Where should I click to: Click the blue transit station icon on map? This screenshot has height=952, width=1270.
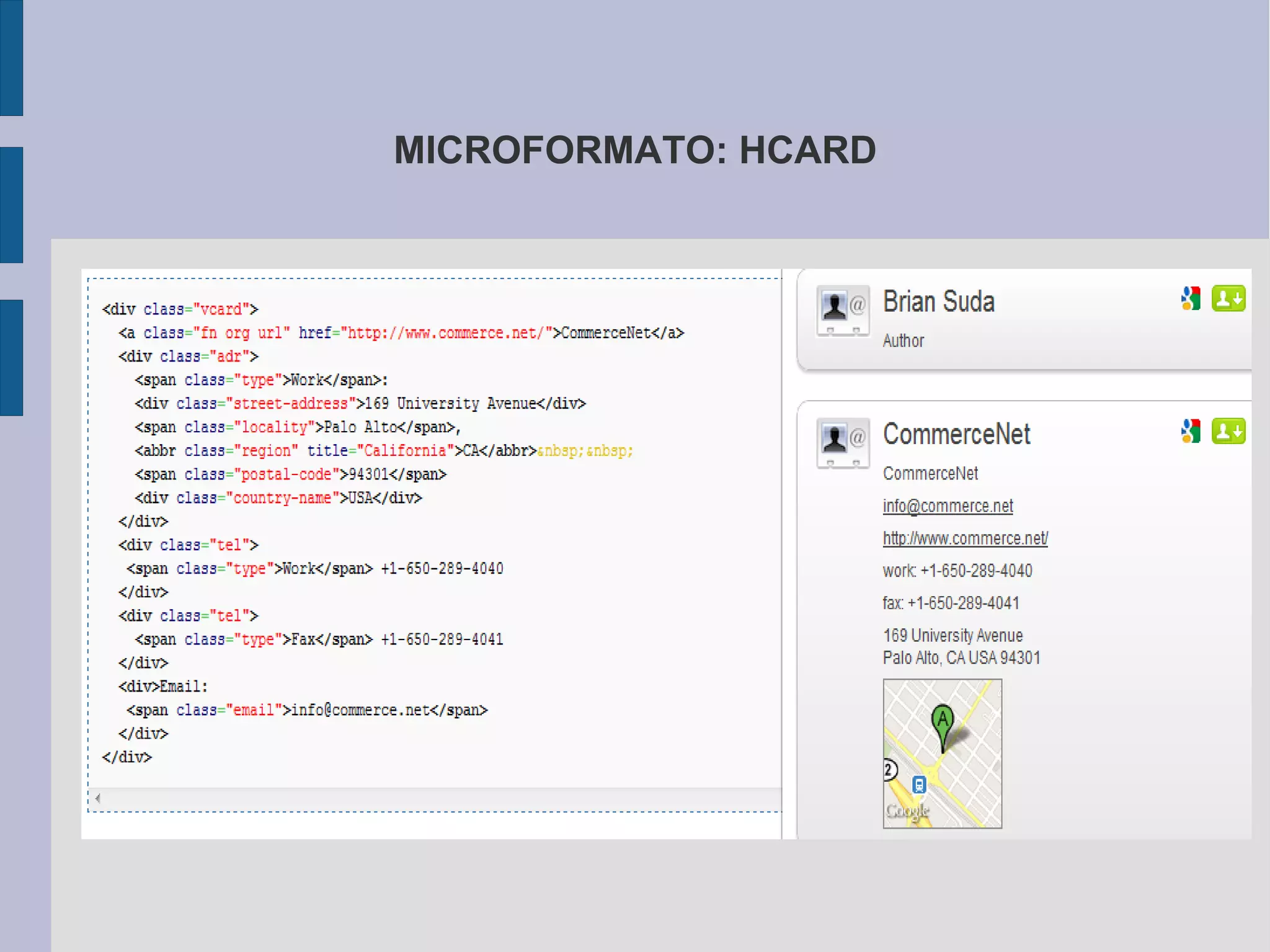click(x=919, y=785)
